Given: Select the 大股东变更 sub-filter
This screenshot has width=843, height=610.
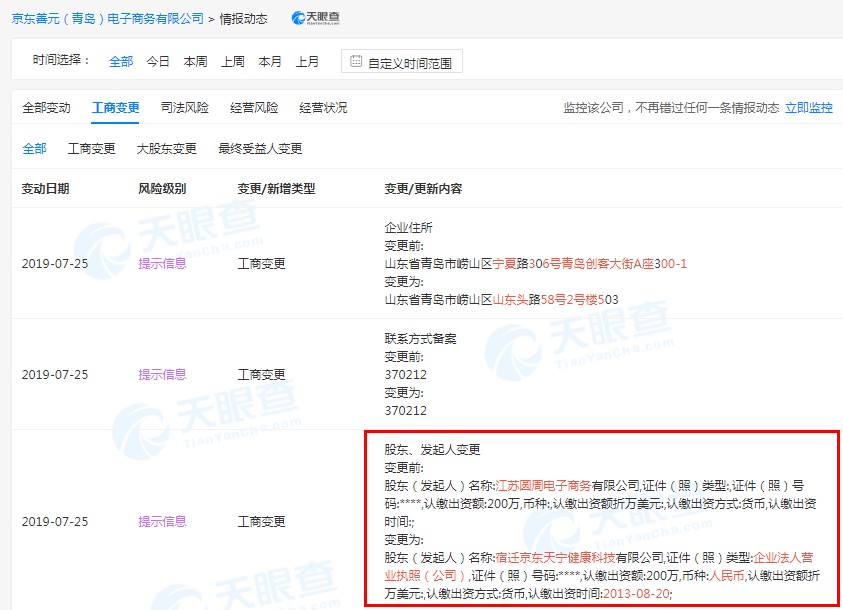Looking at the screenshot, I should point(167,148).
